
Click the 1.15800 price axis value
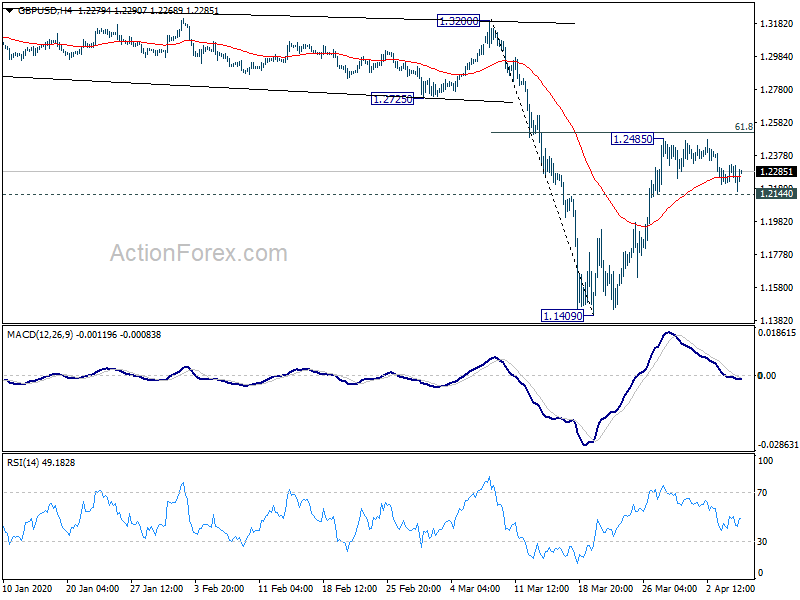coord(777,288)
